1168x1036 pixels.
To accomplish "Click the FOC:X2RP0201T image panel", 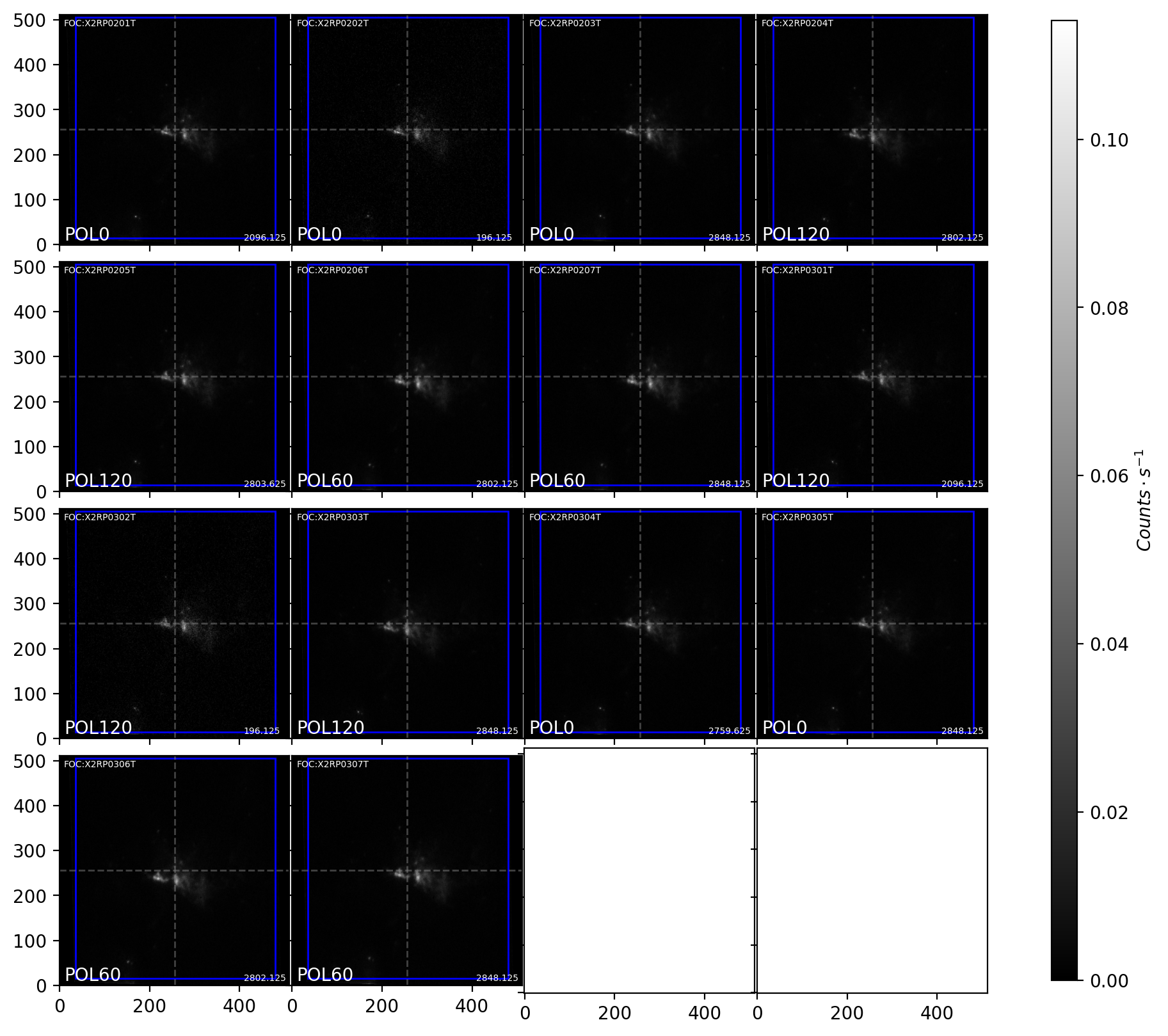I will pyautogui.click(x=175, y=129).
